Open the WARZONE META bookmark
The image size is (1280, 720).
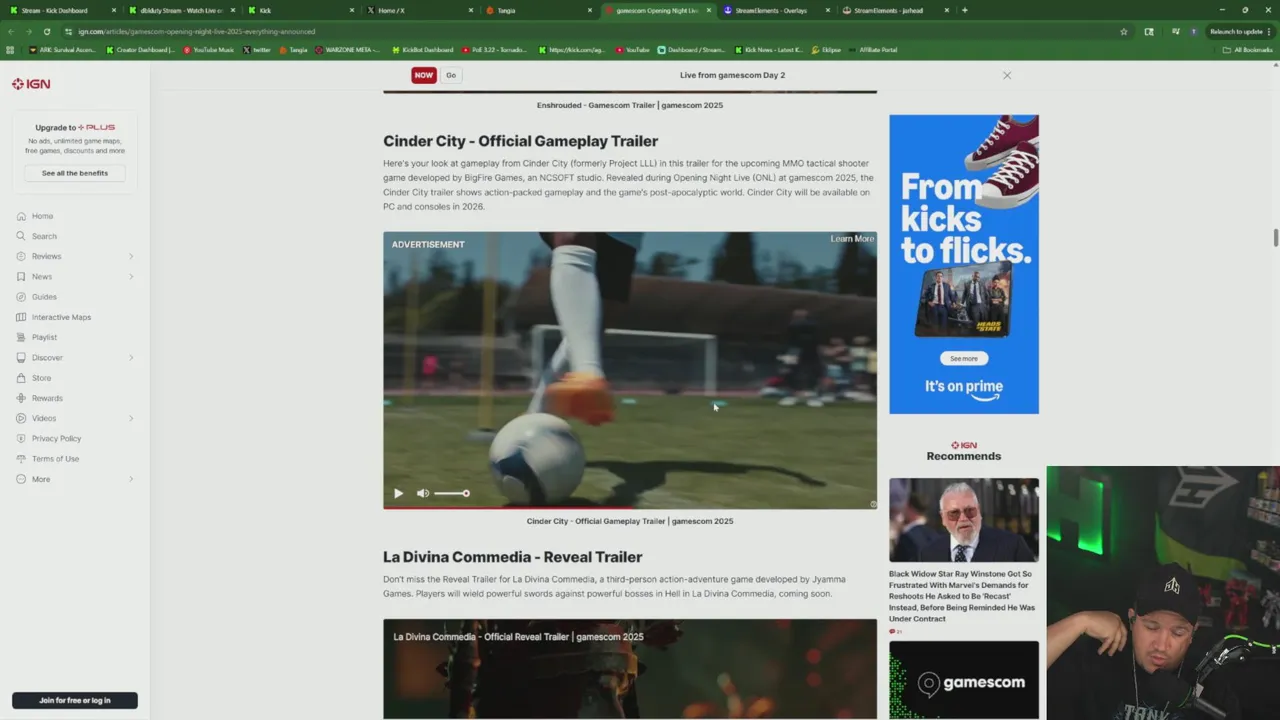pos(347,49)
